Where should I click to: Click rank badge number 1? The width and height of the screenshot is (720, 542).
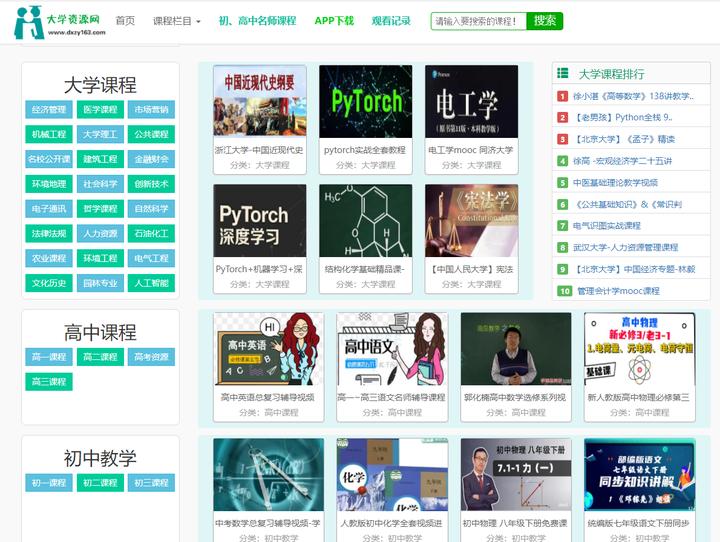(562, 96)
